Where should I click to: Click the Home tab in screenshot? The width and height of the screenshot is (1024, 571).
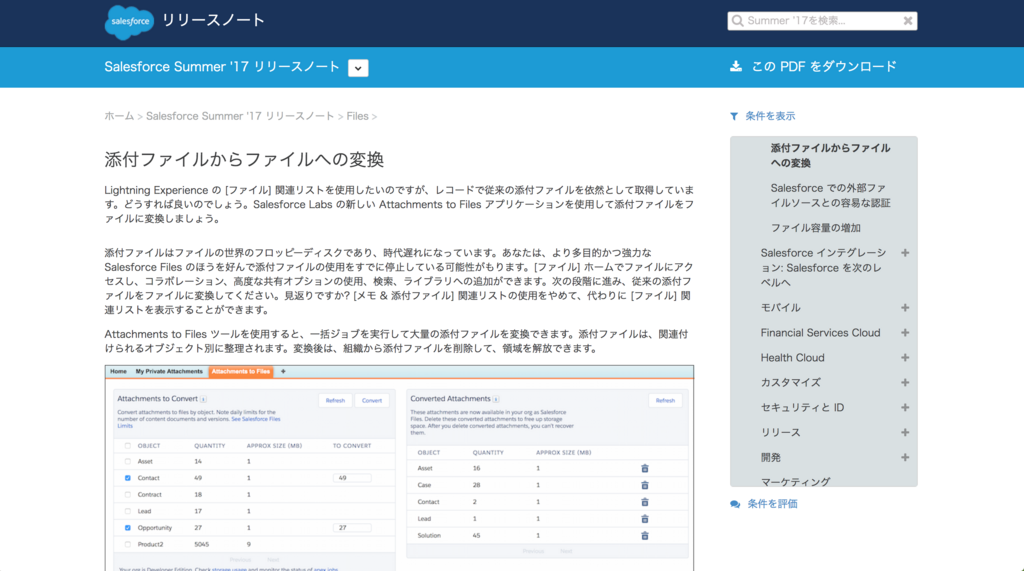click(x=118, y=371)
